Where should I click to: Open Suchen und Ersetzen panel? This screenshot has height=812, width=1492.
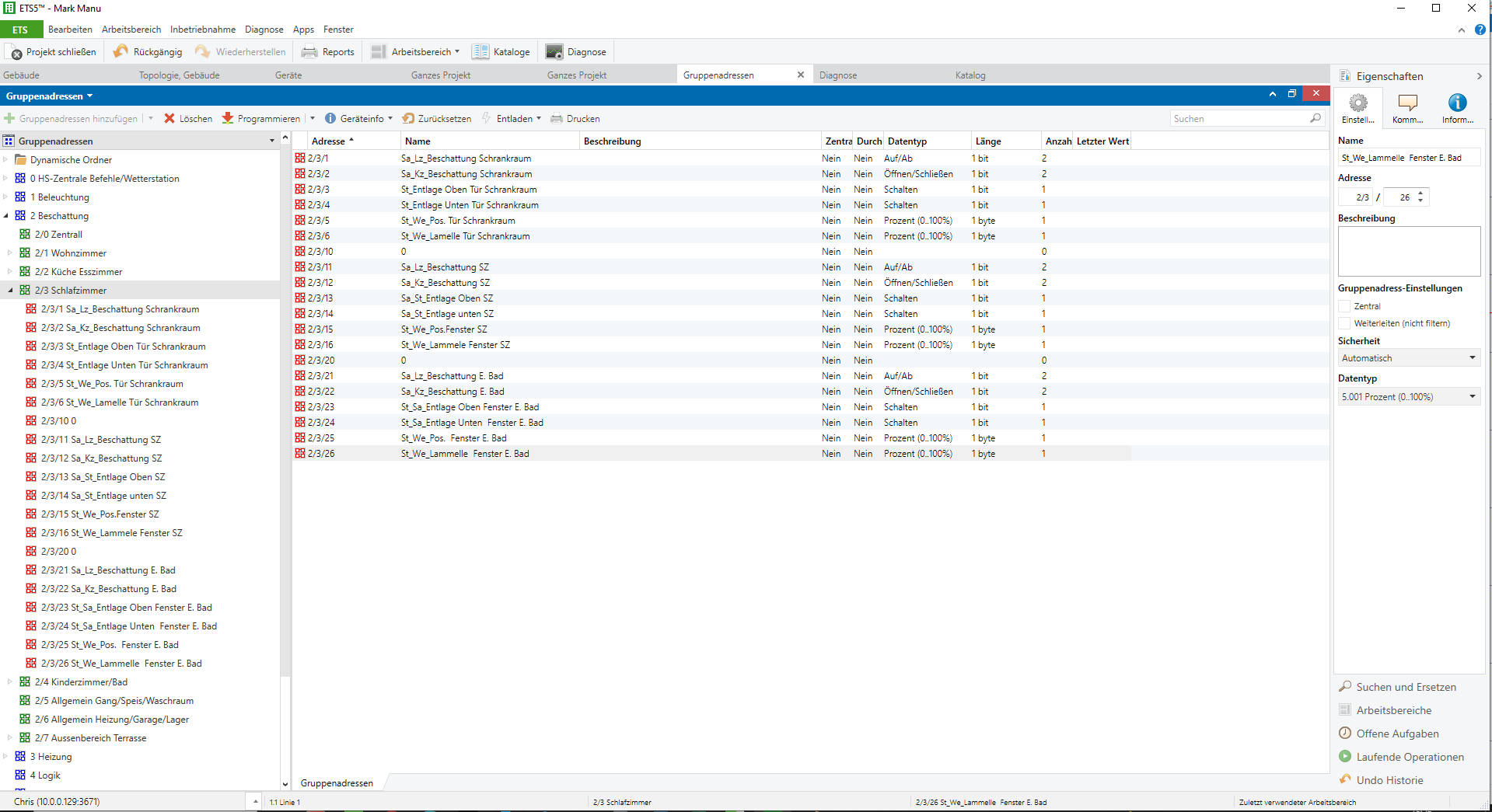[1406, 687]
